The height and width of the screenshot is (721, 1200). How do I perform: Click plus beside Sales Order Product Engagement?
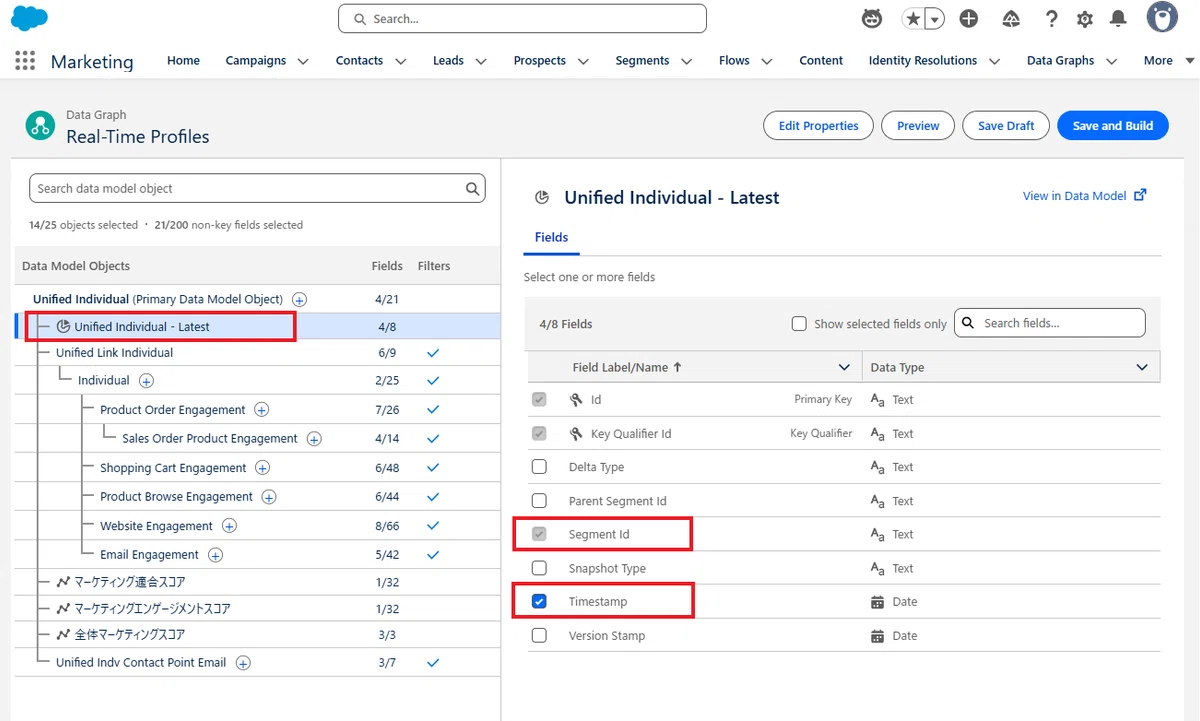[x=314, y=438]
